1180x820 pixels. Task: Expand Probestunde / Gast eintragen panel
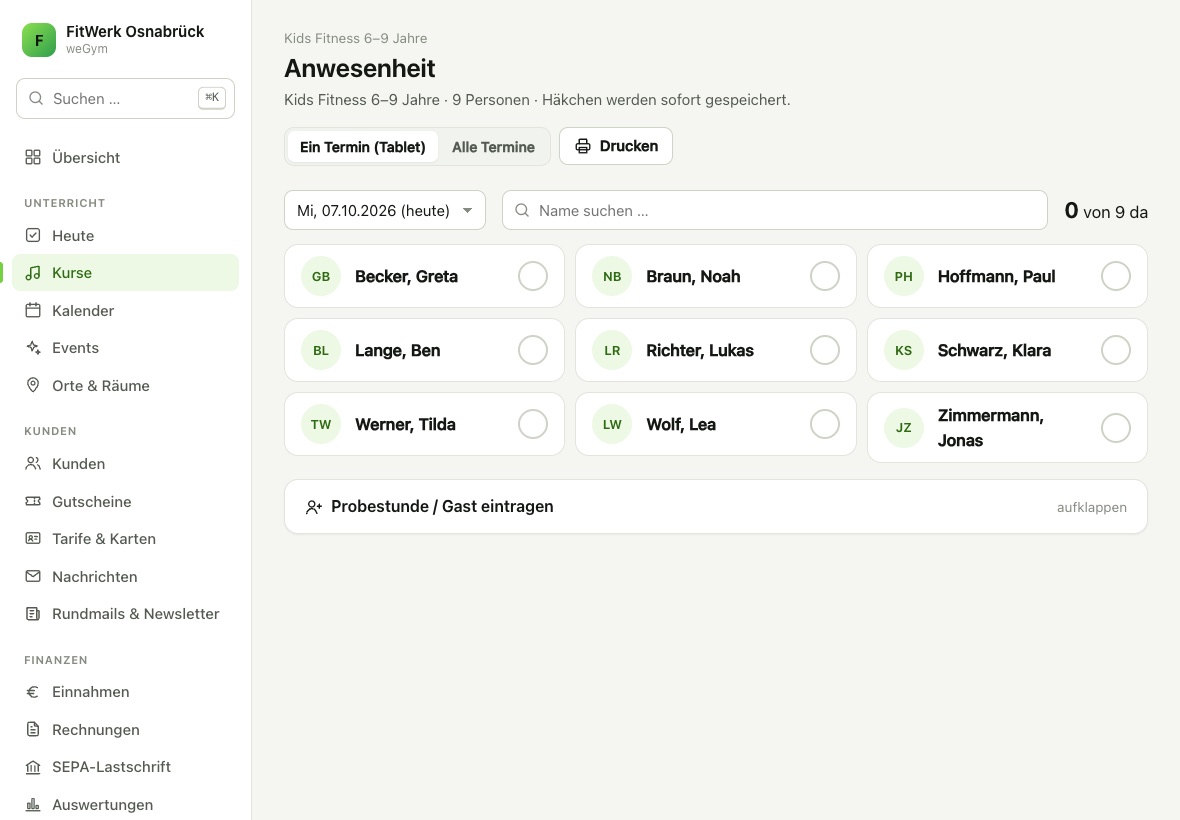716,507
